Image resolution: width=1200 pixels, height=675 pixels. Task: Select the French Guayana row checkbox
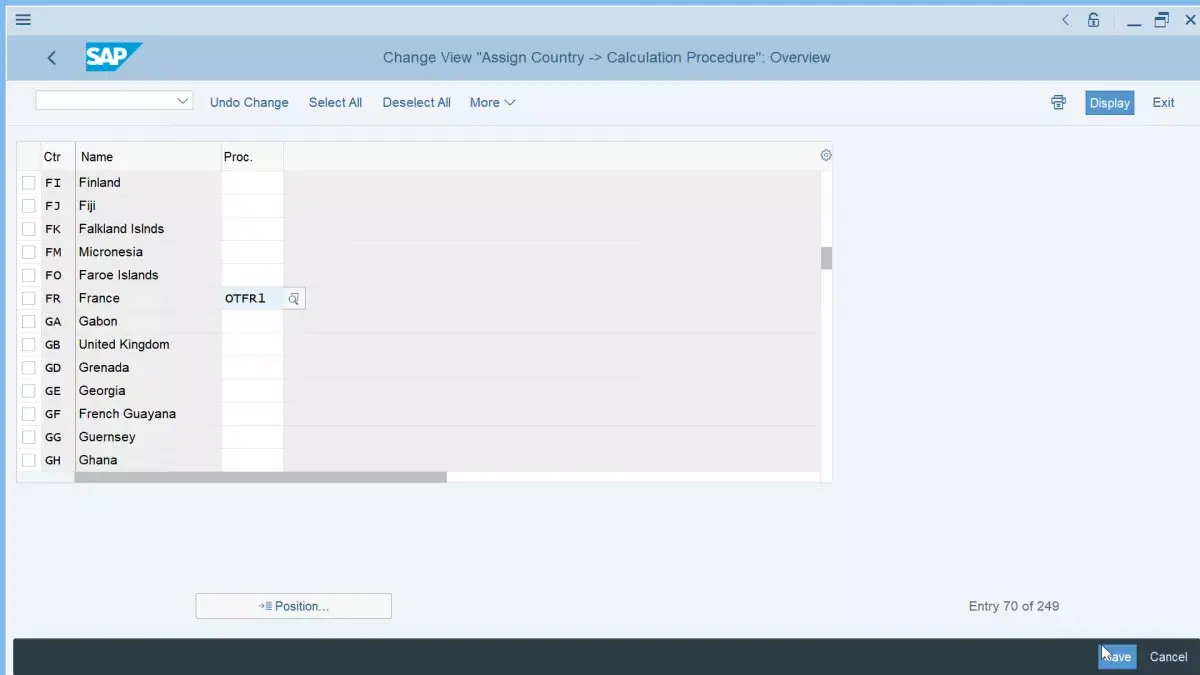coord(28,413)
